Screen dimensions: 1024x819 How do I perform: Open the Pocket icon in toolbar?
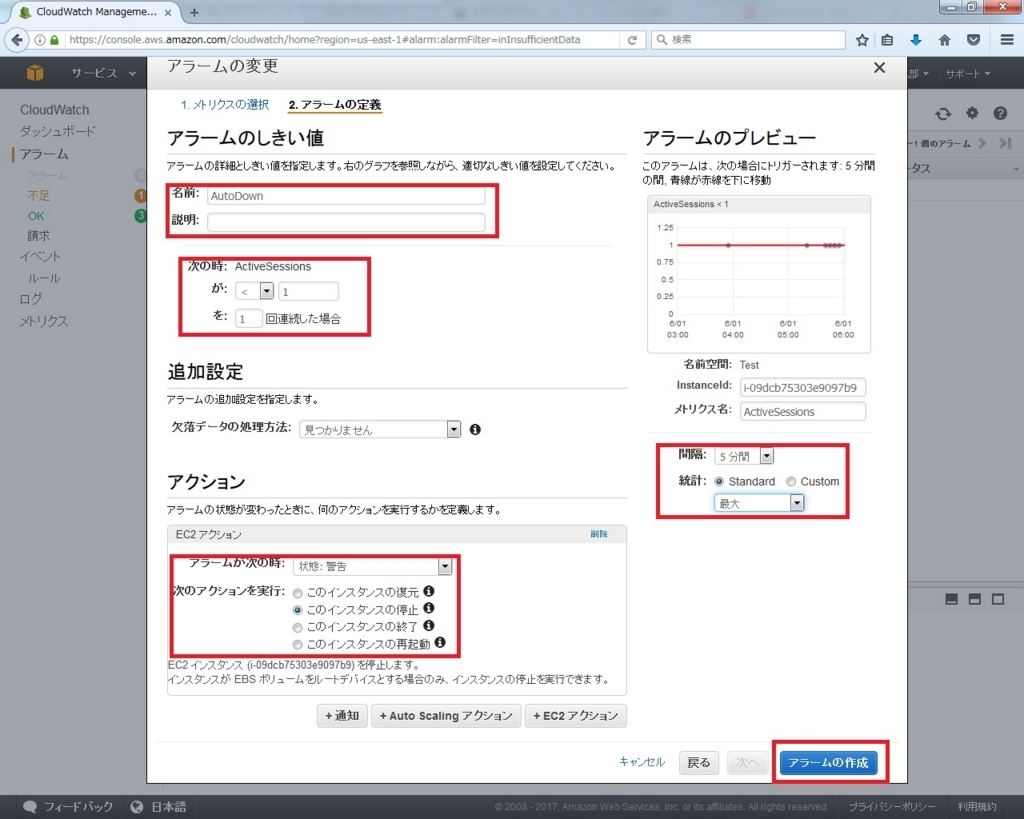(x=973, y=40)
